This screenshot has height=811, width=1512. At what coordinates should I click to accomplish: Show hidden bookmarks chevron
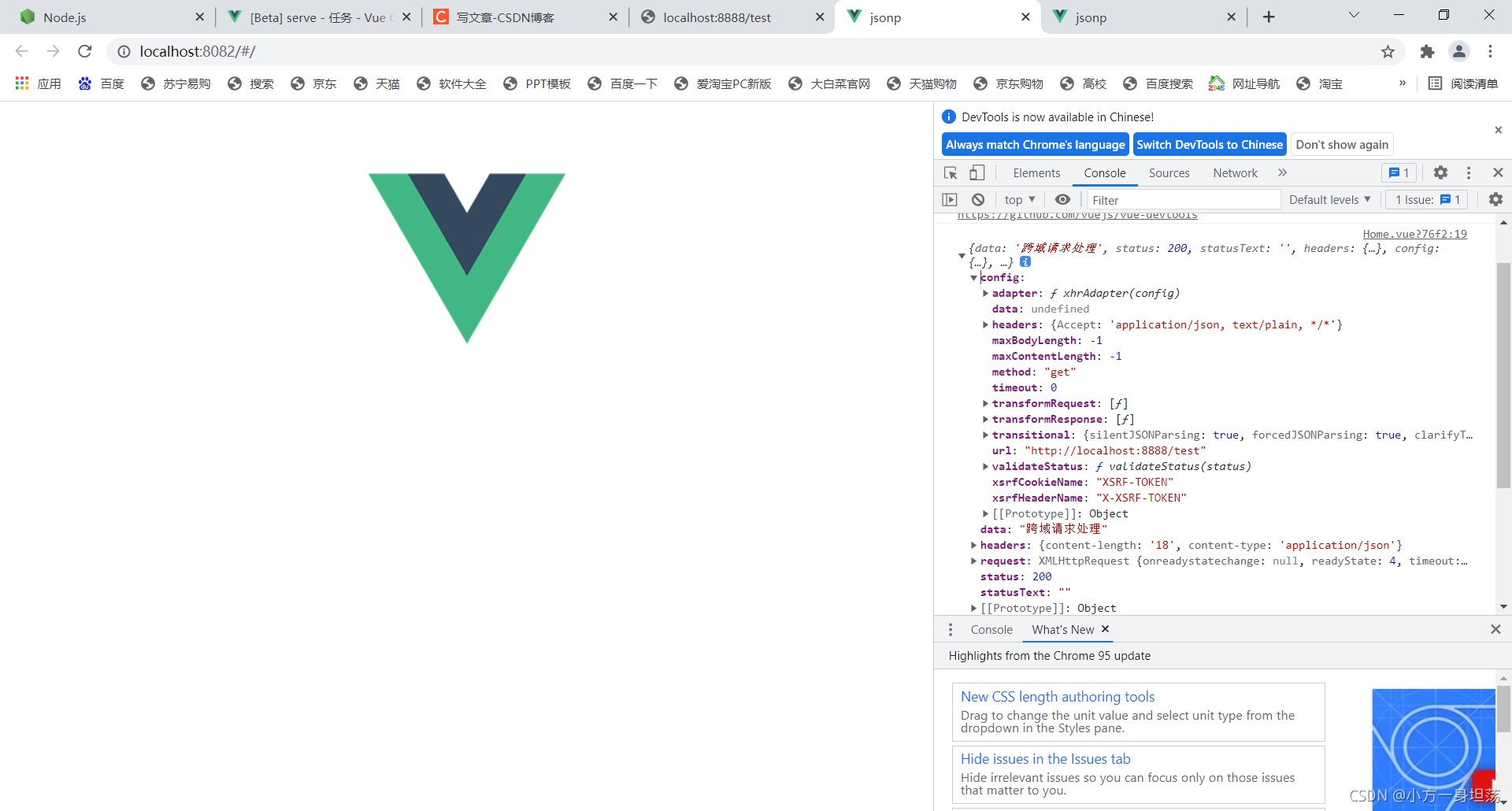[x=1402, y=83]
